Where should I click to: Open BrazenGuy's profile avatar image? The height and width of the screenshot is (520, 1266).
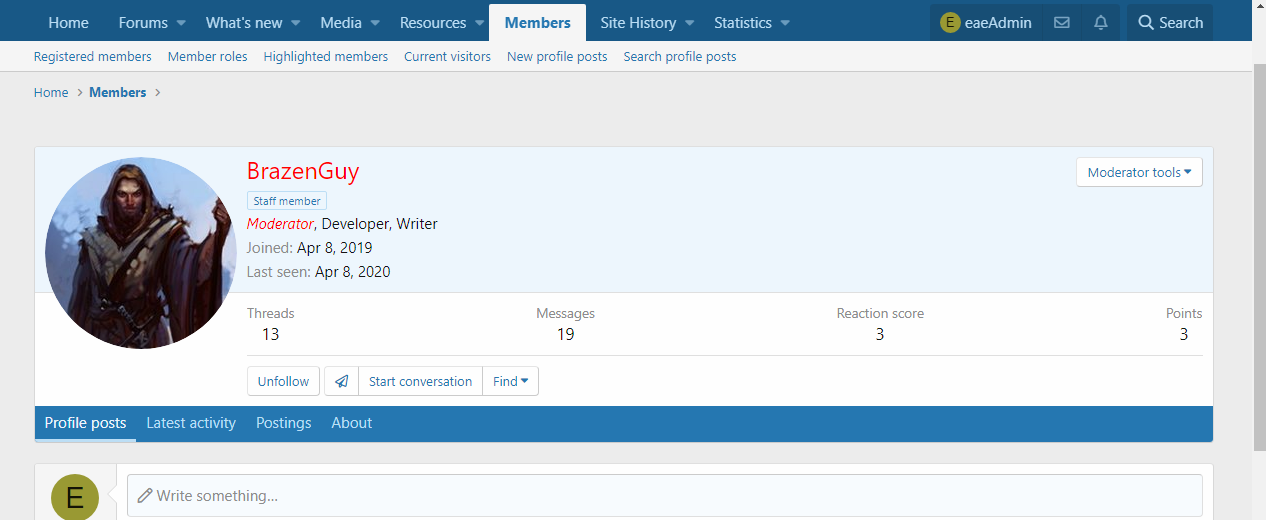tap(139, 253)
